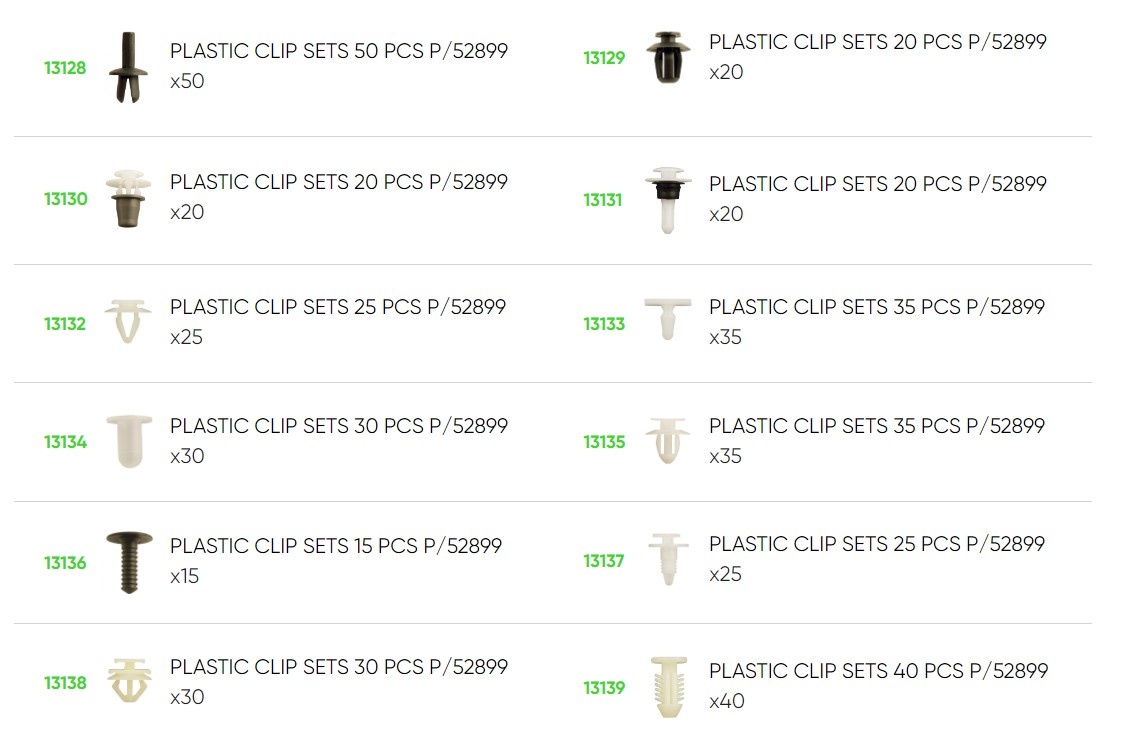Click the black clip image for item 13128
The image size is (1130, 737).
coord(127,67)
